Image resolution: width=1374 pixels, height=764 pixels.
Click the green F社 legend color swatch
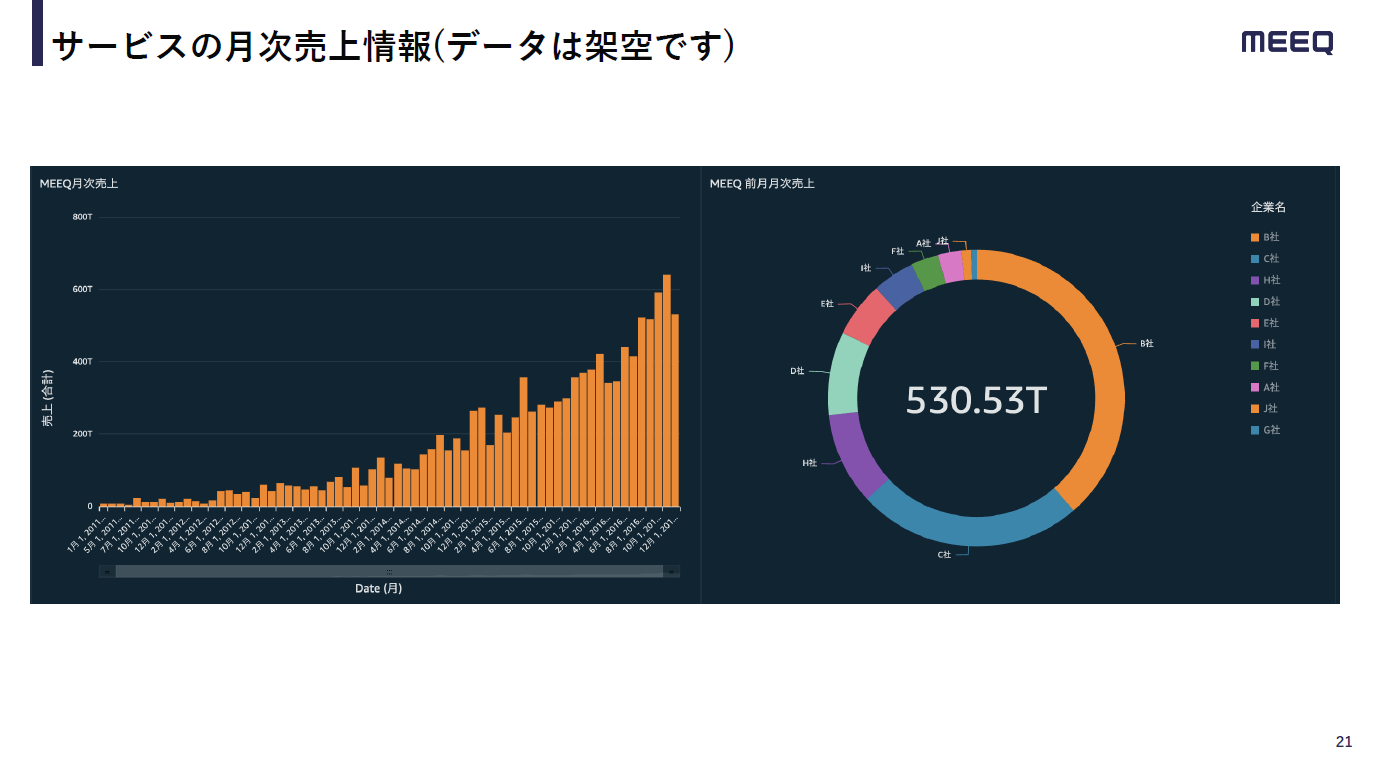[1255, 367]
